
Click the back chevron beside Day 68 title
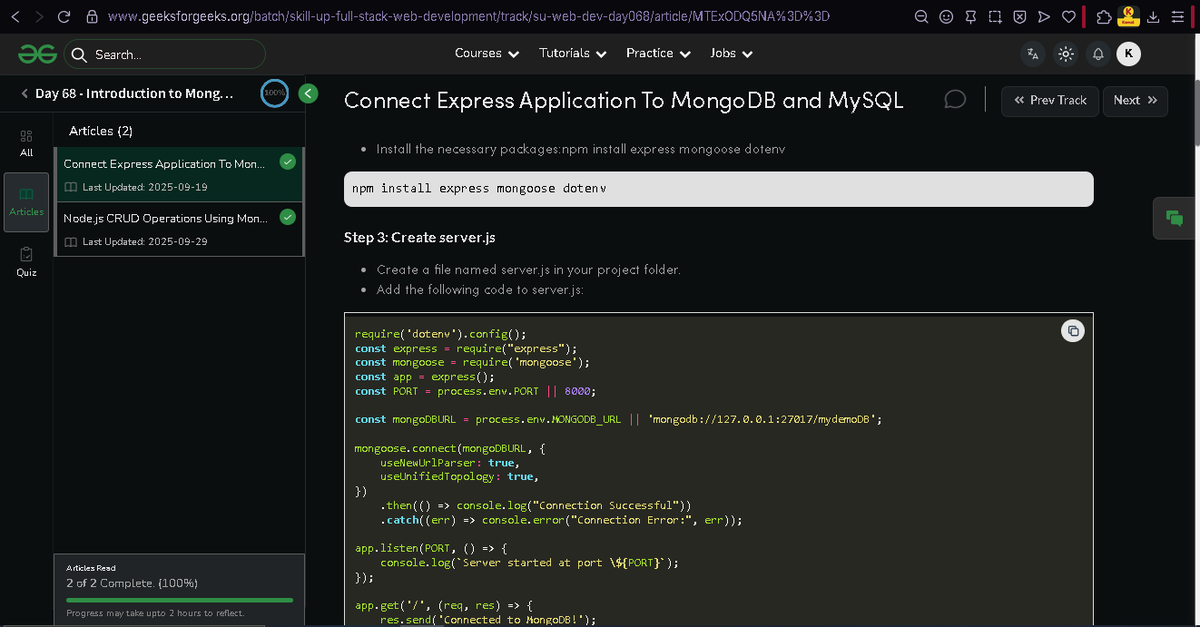click(x=24, y=94)
